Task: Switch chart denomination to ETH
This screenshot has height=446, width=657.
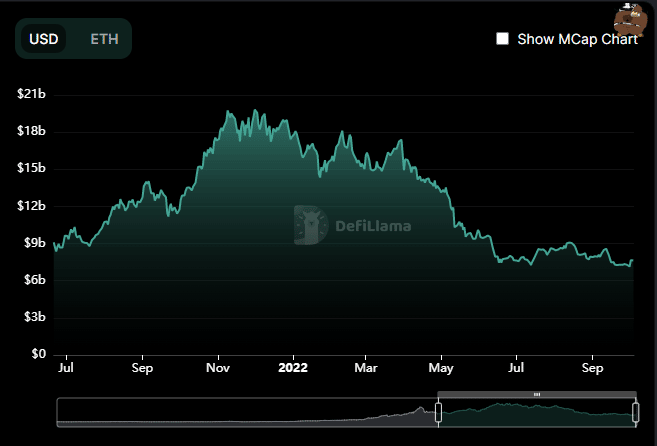Action: [104, 39]
